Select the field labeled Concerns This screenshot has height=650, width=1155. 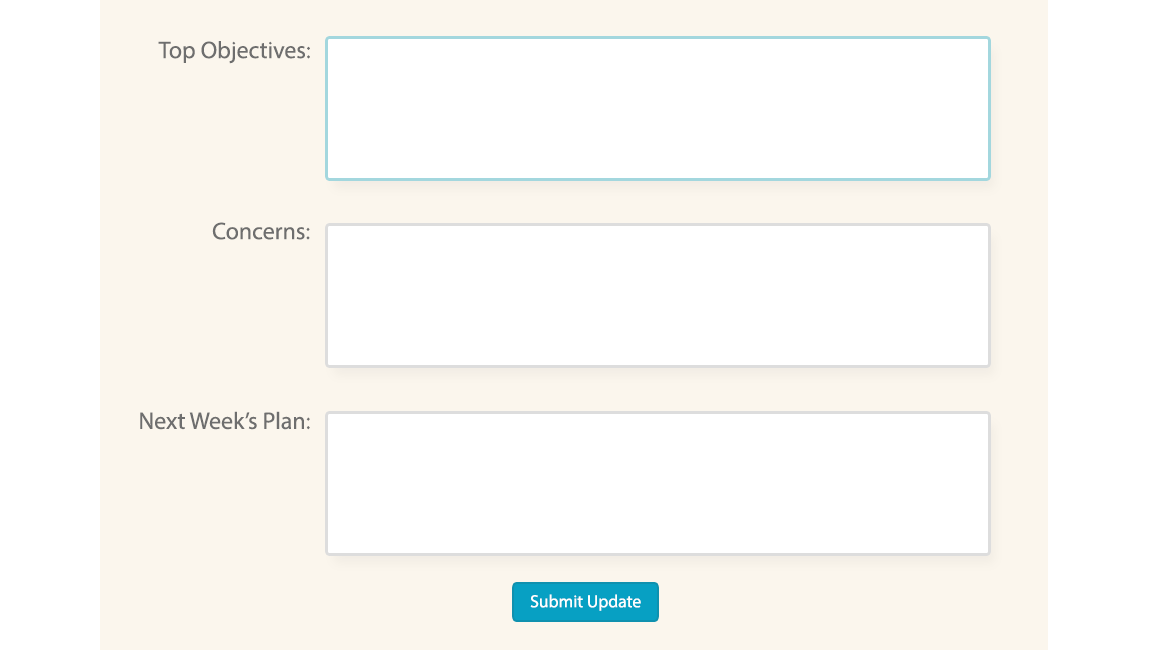pyautogui.click(x=657, y=295)
